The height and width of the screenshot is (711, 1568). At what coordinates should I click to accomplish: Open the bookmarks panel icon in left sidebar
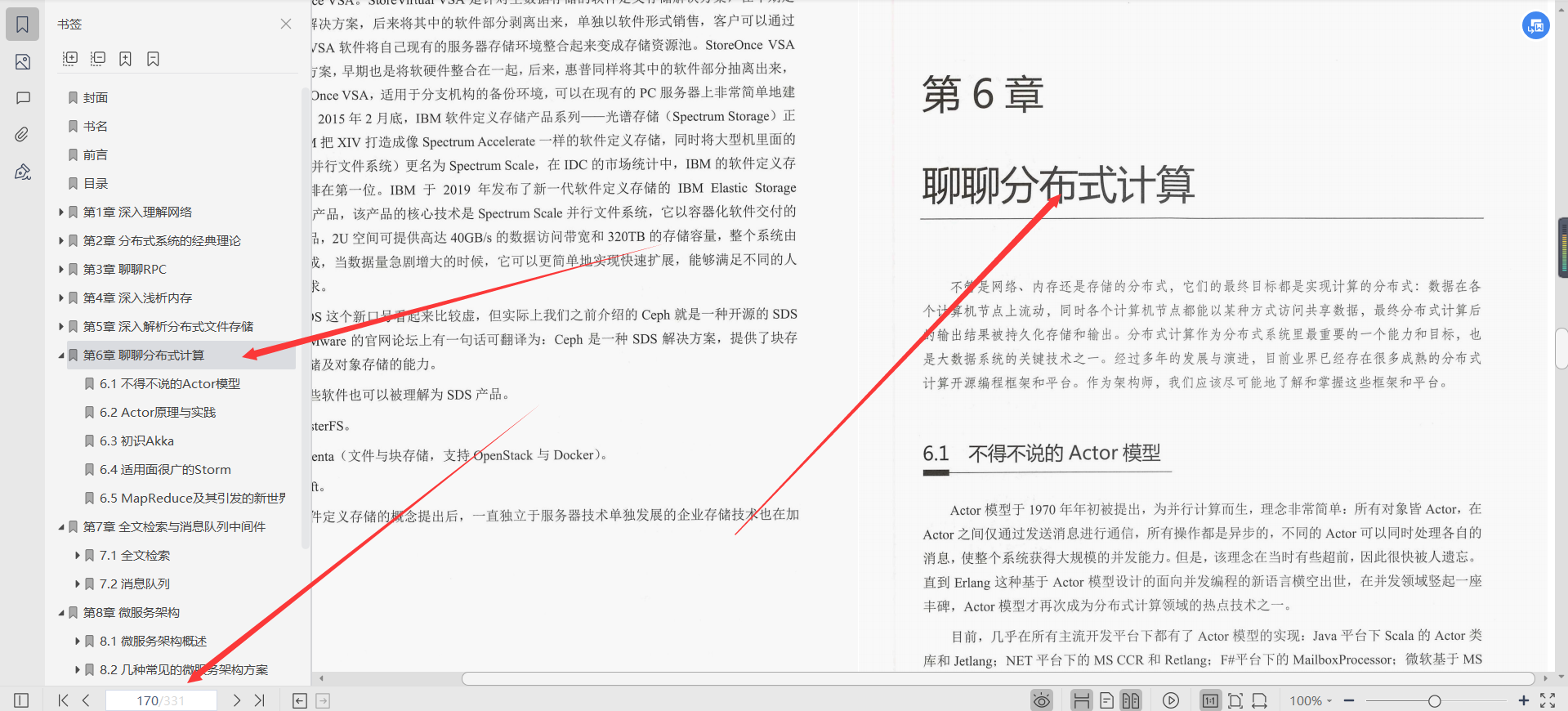pos(23,25)
